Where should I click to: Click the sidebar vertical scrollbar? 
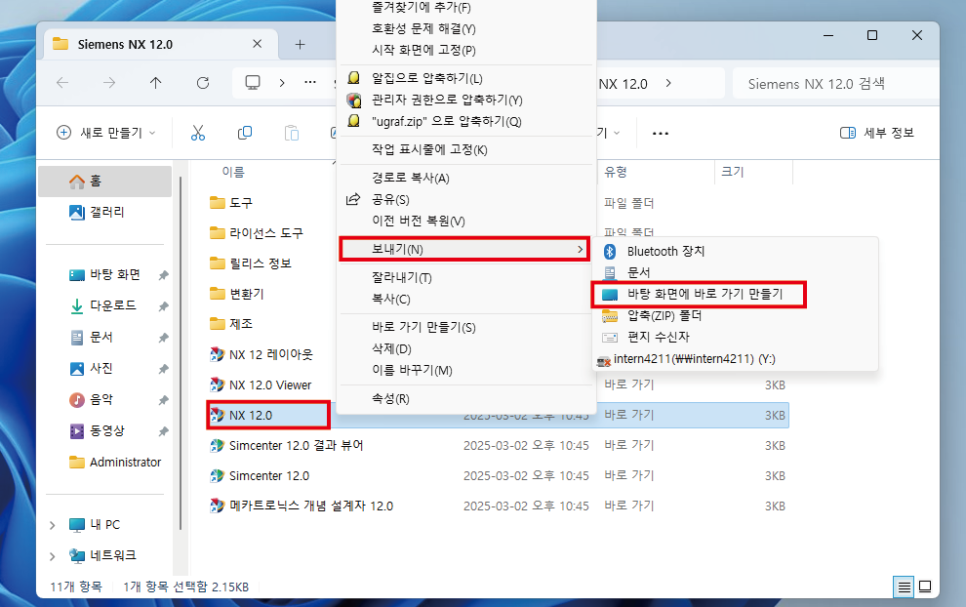[x=180, y=352]
